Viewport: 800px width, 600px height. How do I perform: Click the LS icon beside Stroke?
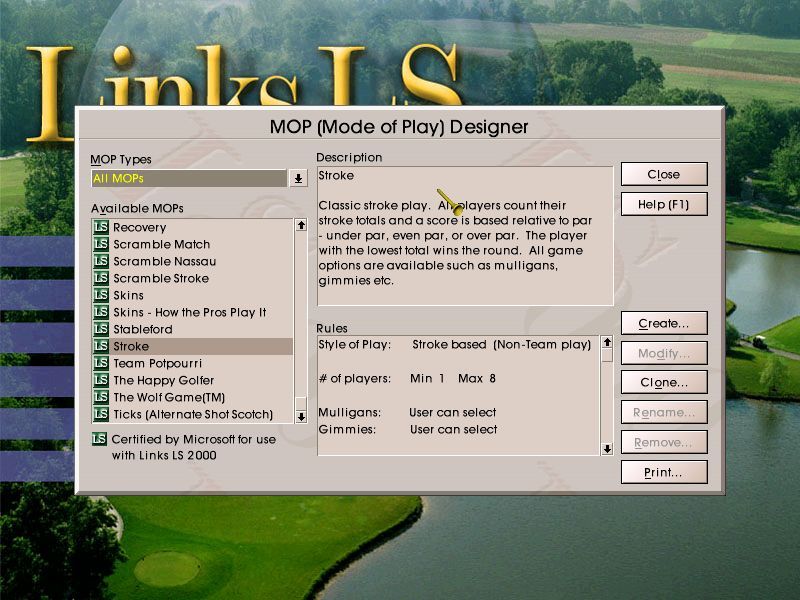(100, 346)
